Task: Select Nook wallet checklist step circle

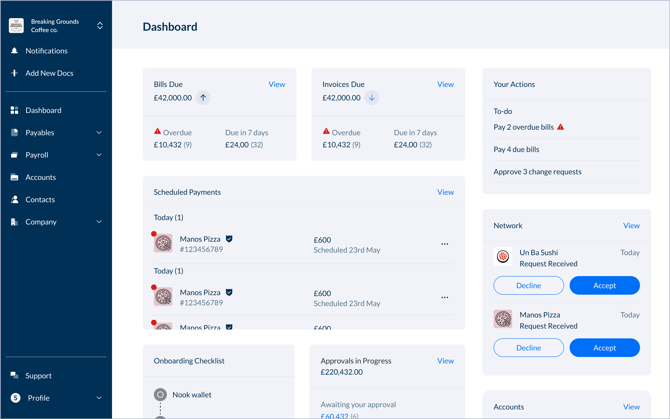Action: (x=160, y=395)
